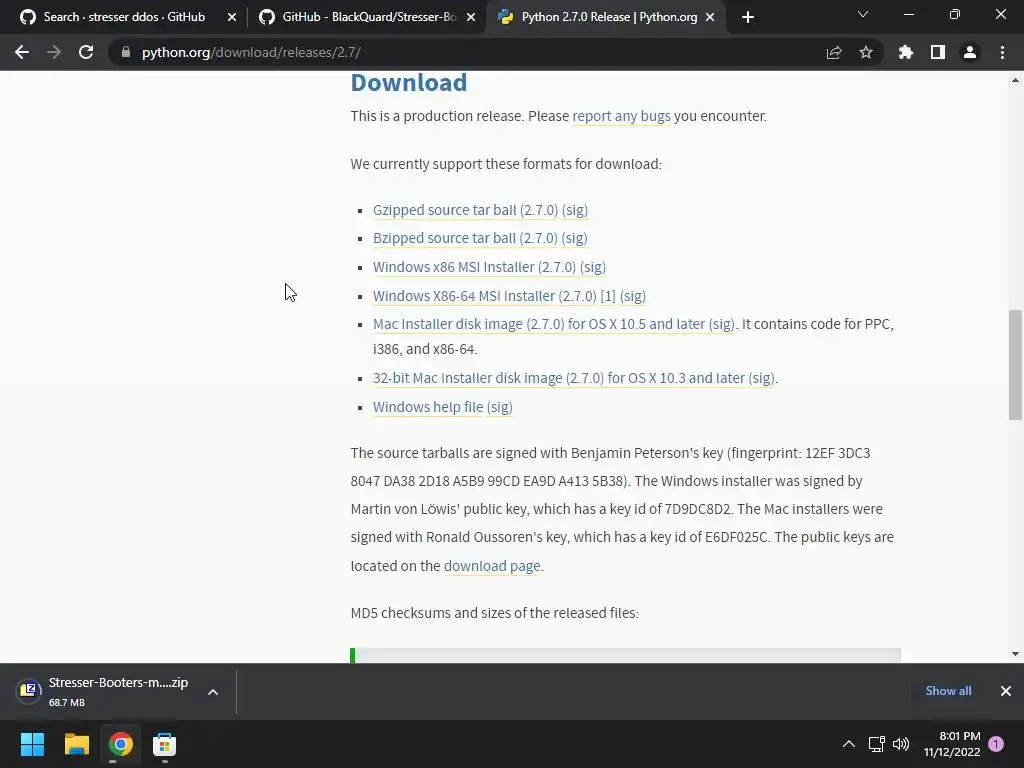The width and height of the screenshot is (1024, 768).
Task: Toggle the Chrome side panel icon
Action: coord(938,52)
